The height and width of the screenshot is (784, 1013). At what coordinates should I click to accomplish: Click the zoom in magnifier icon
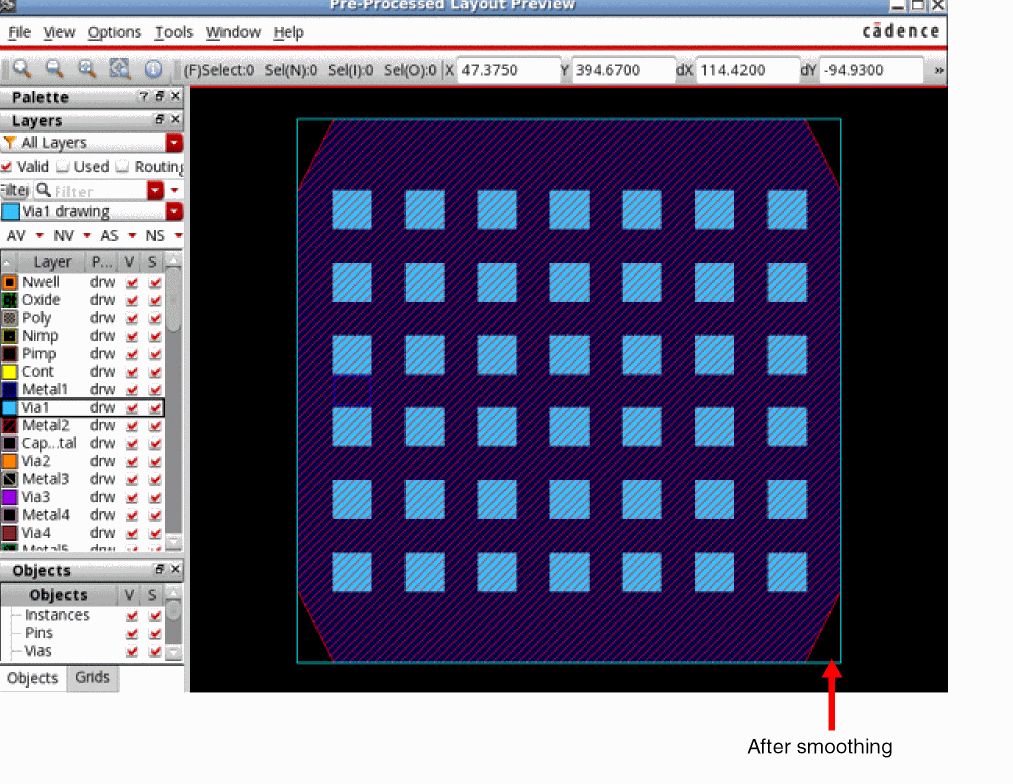[x=22, y=68]
